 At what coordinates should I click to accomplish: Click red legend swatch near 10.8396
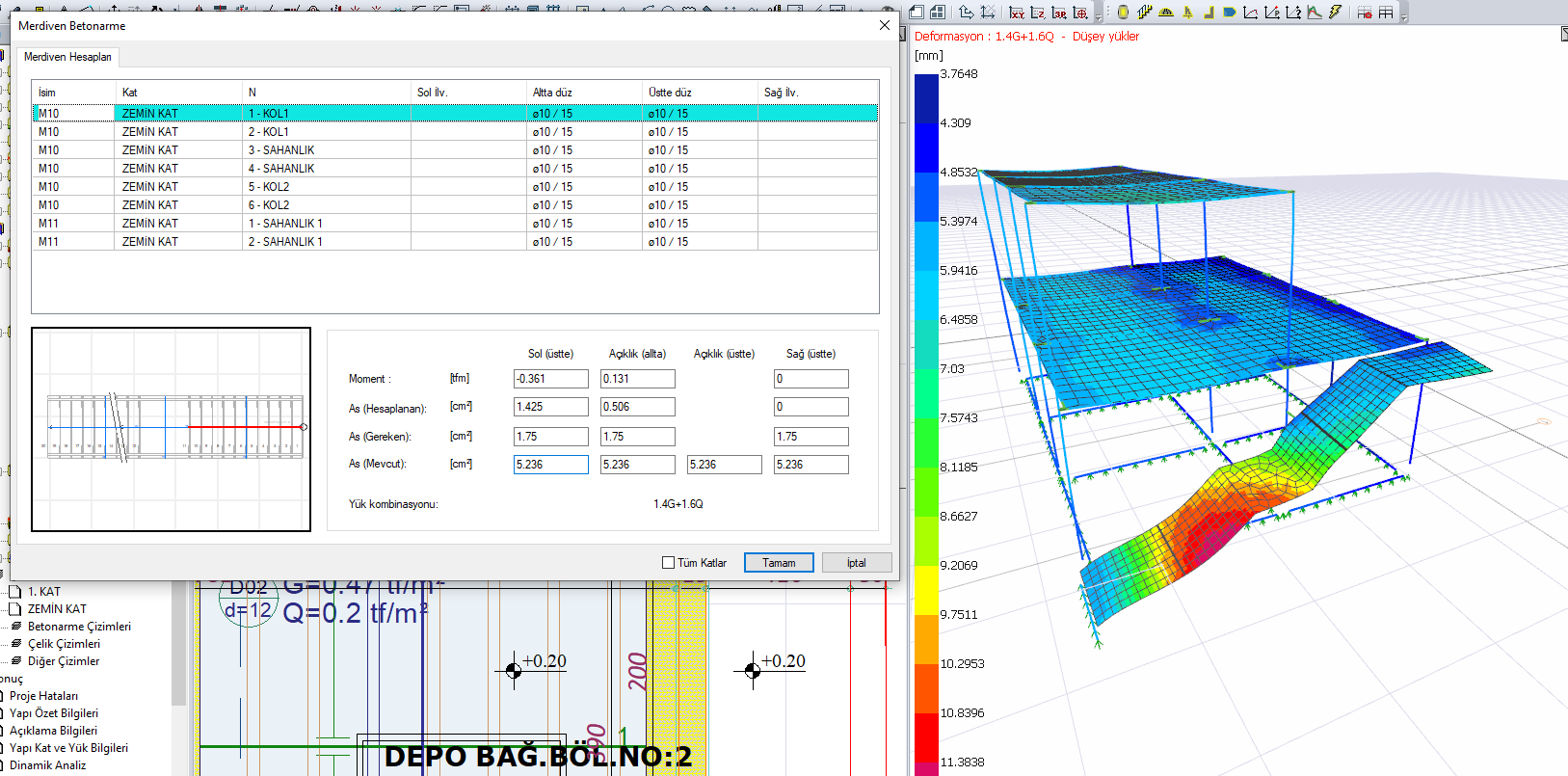point(926,737)
